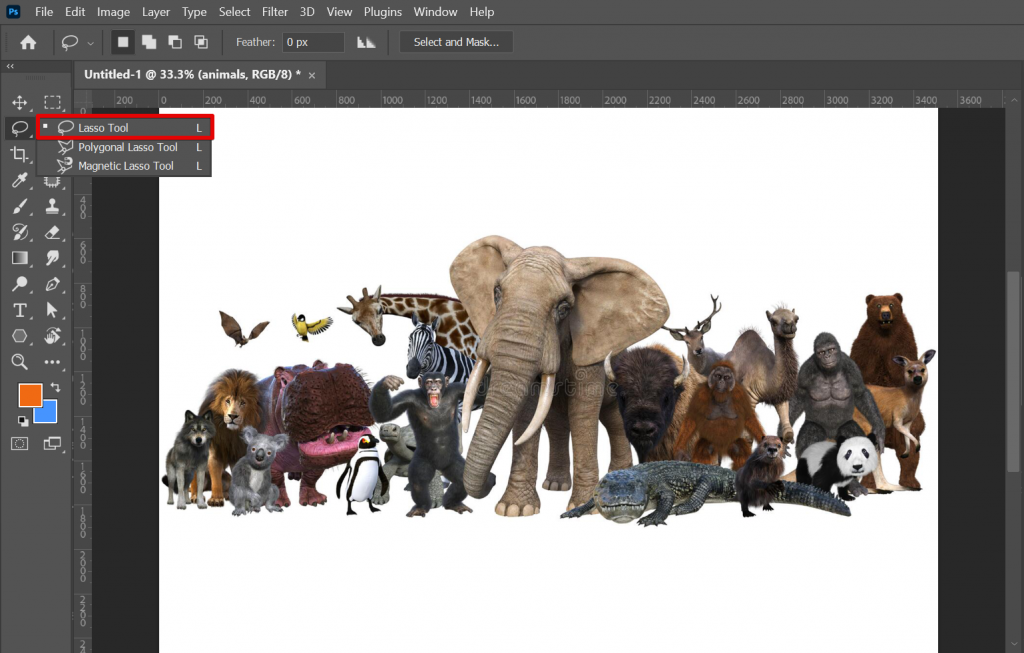Image resolution: width=1024 pixels, height=653 pixels.
Task: Open the orange foreground color swatch
Action: tap(30, 395)
